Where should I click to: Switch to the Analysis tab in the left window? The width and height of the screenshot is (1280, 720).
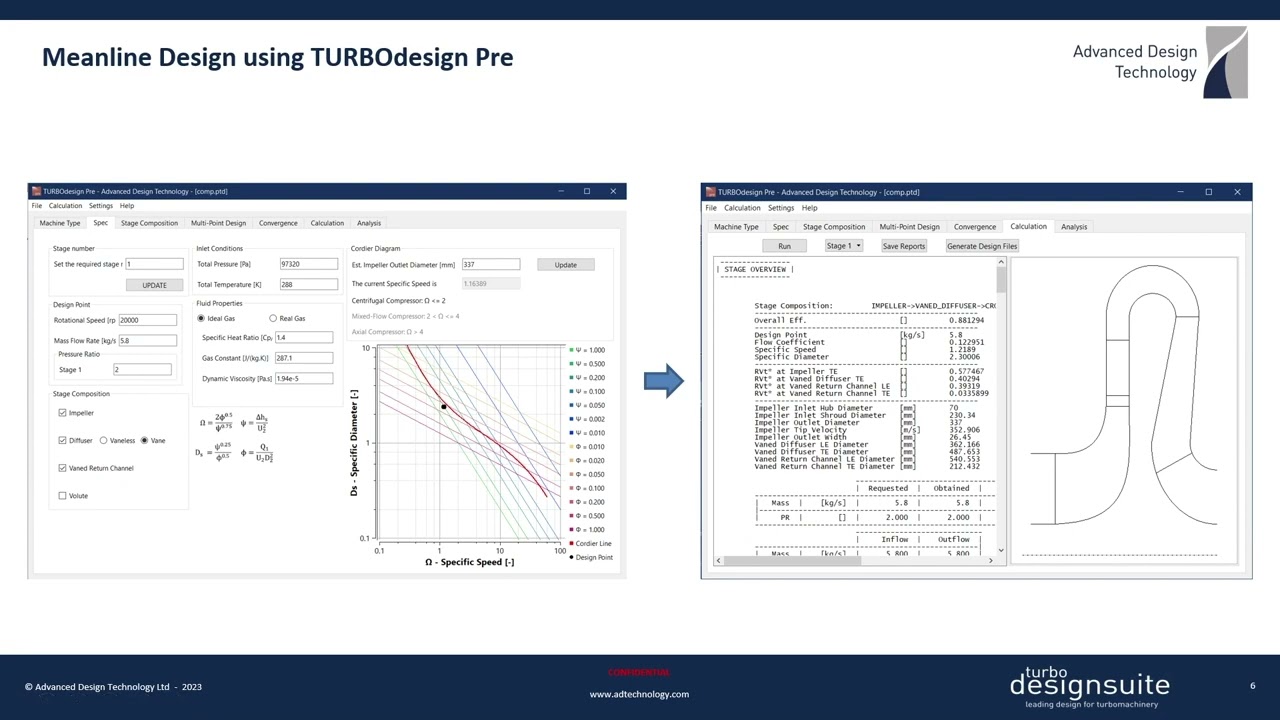coord(369,223)
